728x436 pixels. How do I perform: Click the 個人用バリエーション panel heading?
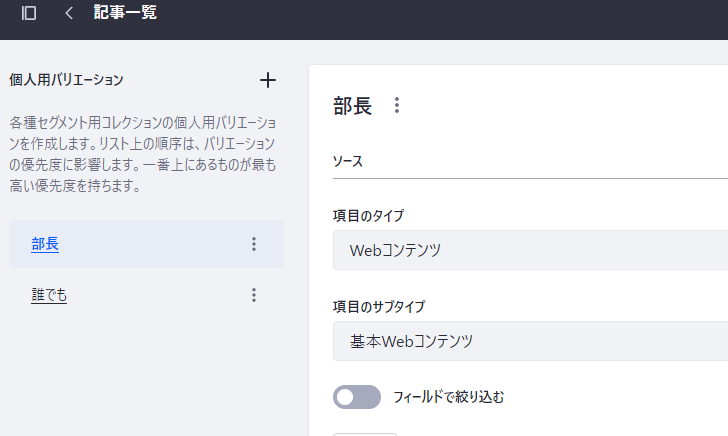[66, 80]
